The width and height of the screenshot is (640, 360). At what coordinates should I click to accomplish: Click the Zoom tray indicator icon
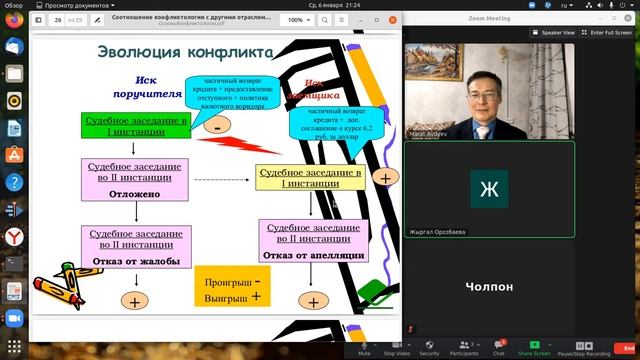point(532,5)
